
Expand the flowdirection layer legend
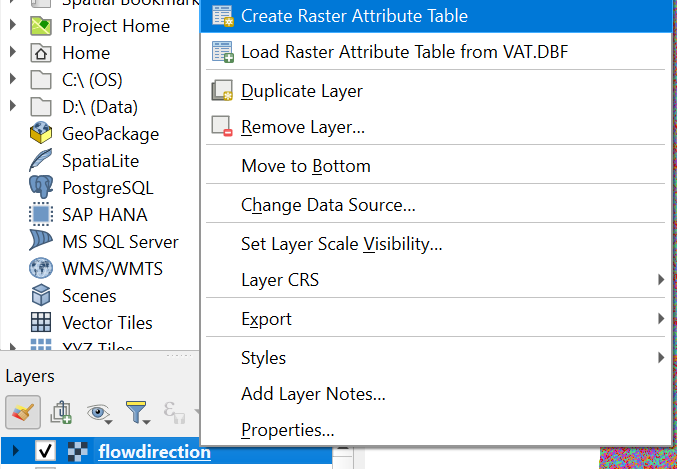click(16, 451)
